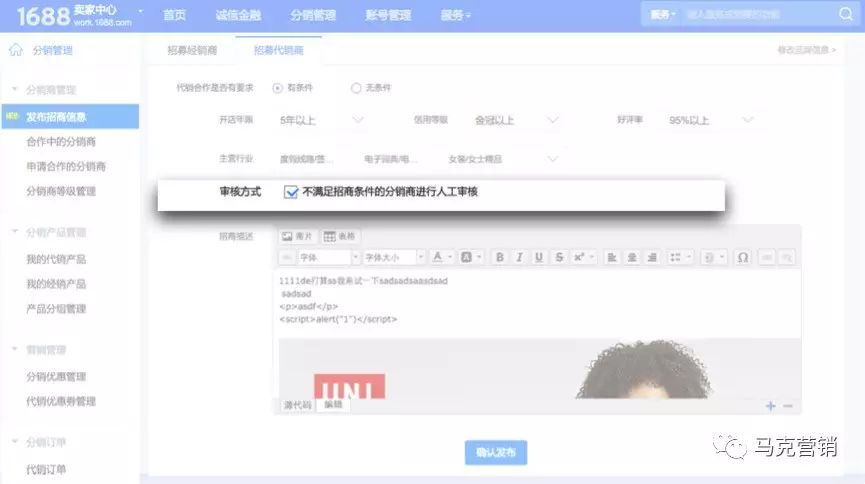Switch editor to 编辑 edit view
The width and height of the screenshot is (865, 484).
333,405
